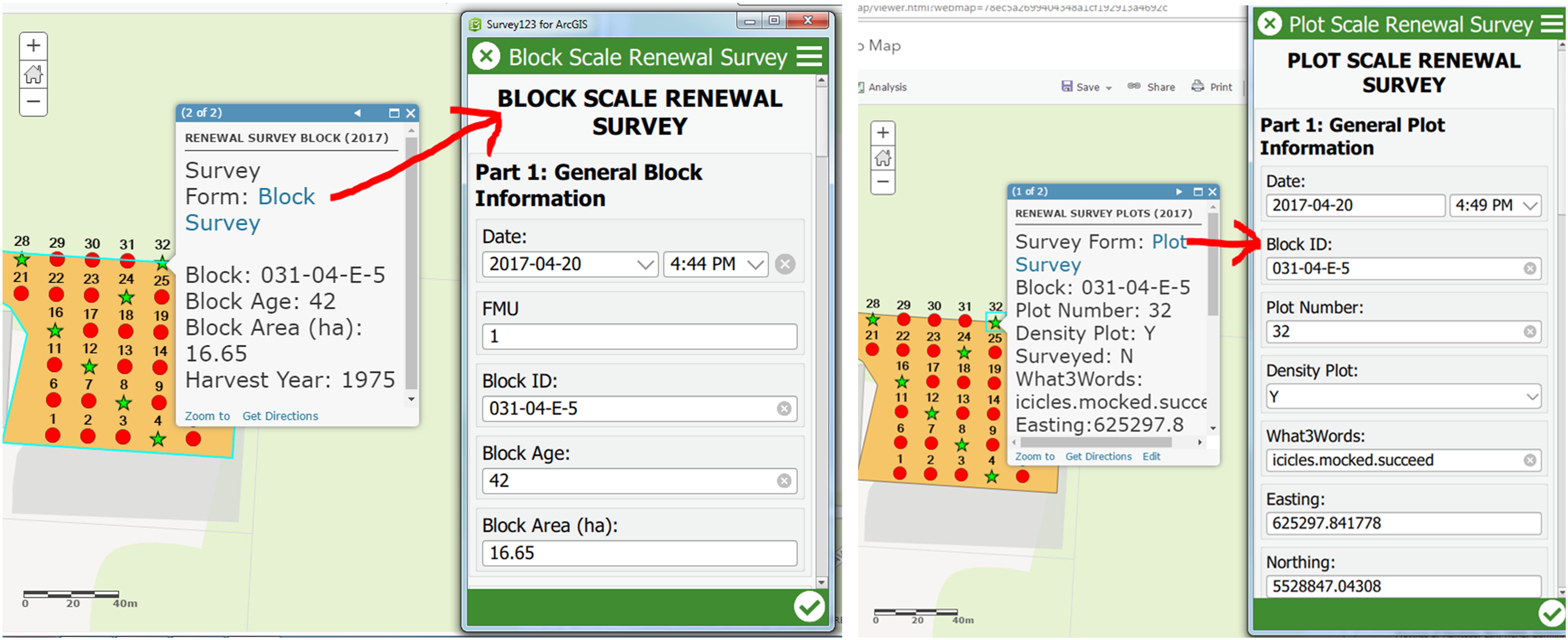Clear the What3Words field value

click(1530, 460)
